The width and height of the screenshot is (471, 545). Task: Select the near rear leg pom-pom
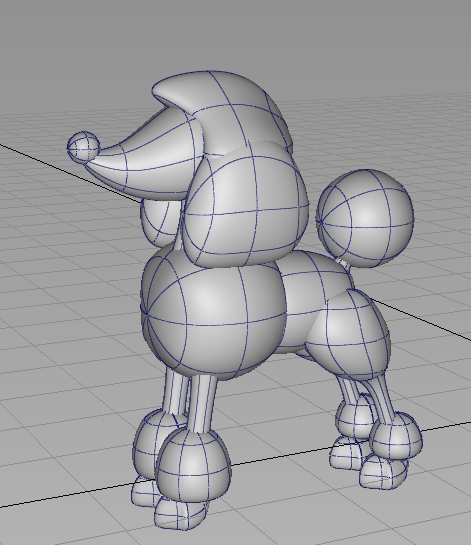[396, 436]
